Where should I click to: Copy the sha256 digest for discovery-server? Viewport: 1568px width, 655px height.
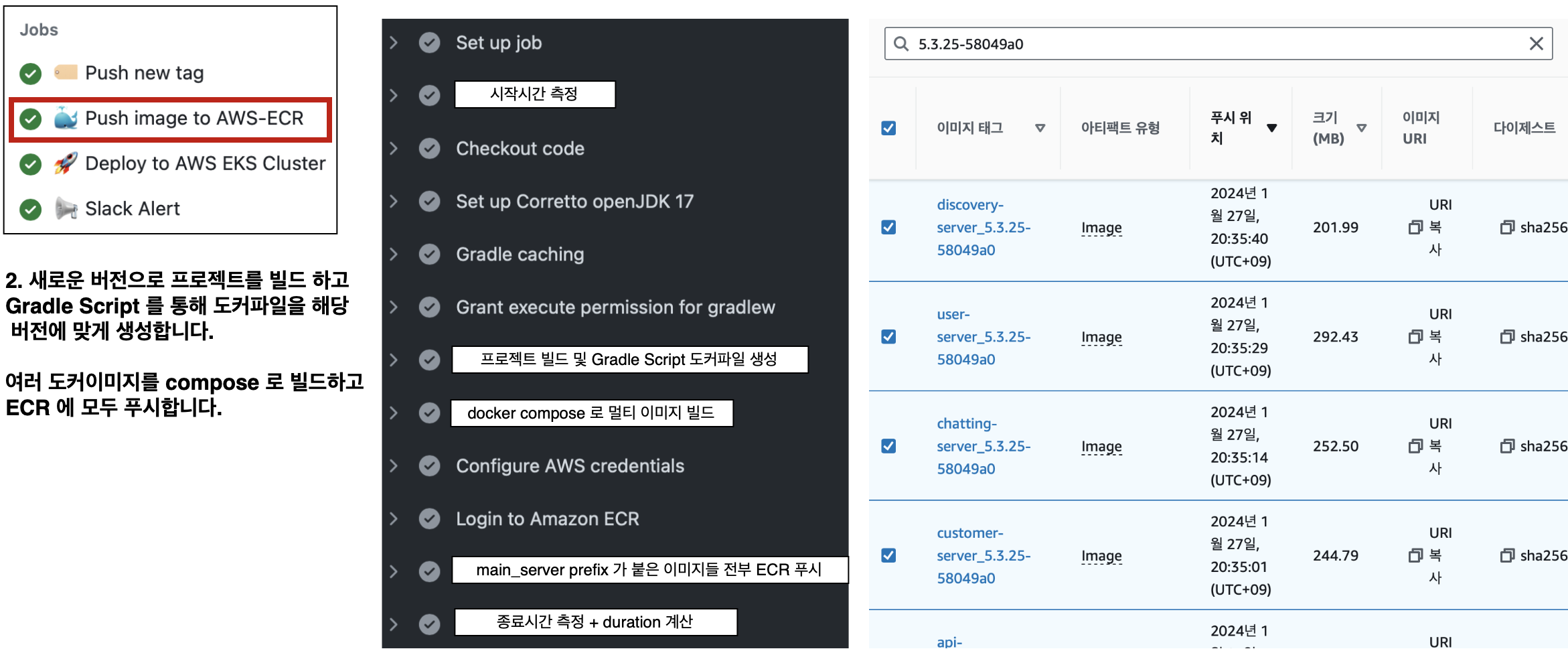[1507, 228]
